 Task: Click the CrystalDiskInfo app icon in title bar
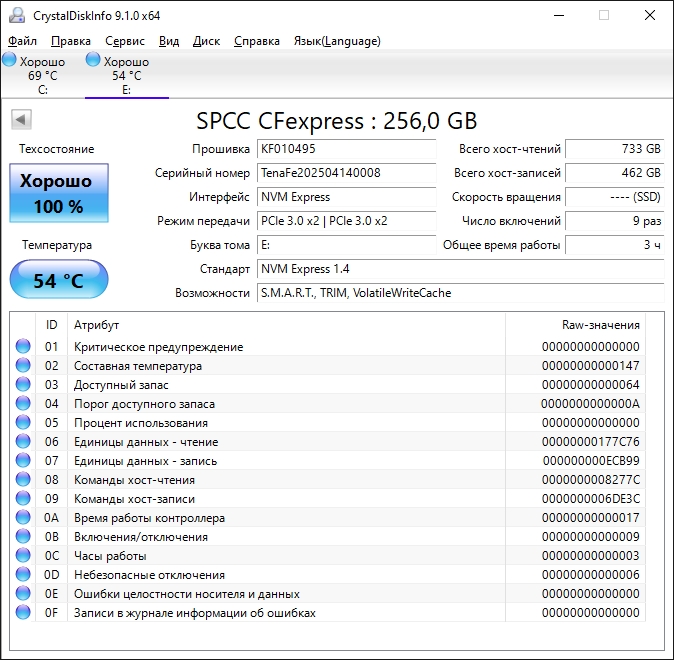[15, 15]
